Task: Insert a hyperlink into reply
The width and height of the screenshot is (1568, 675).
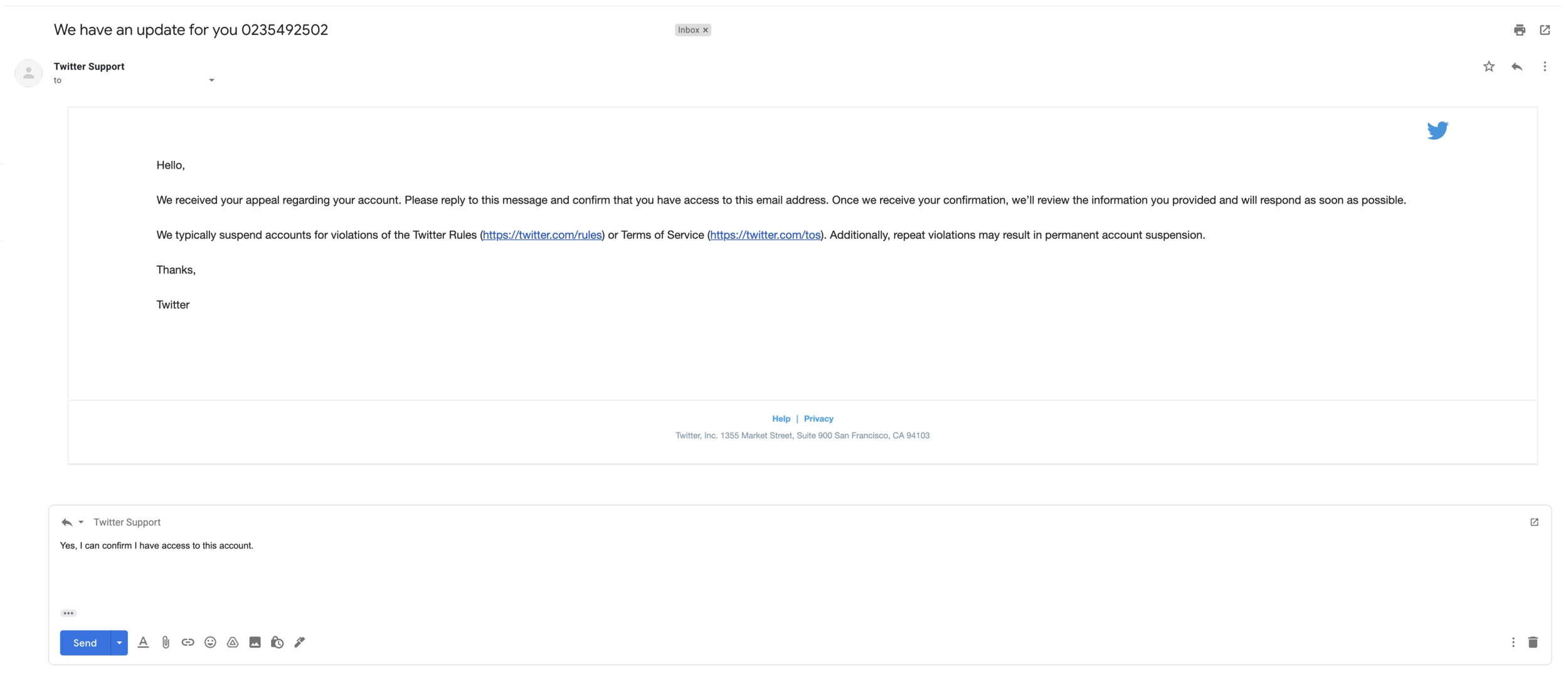Action: click(x=188, y=642)
